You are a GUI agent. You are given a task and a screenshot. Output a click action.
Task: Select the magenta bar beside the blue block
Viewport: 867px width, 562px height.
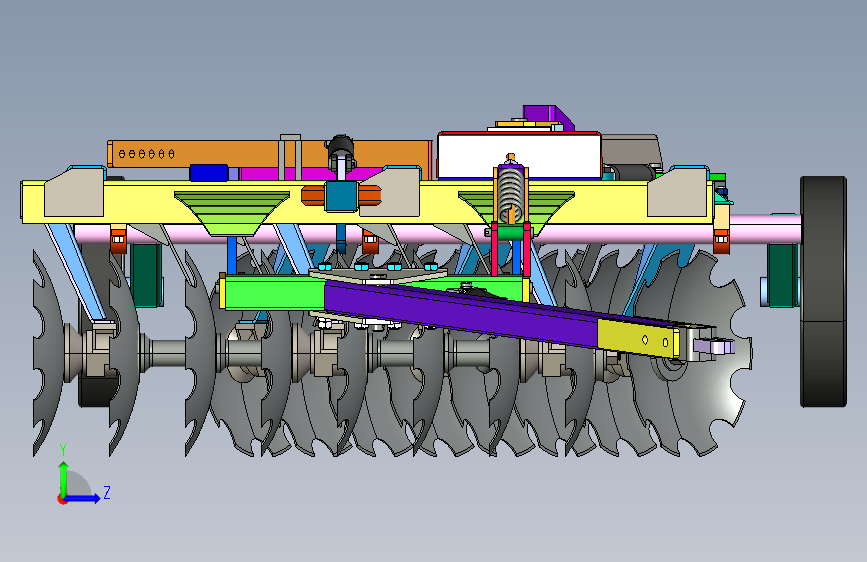(310, 174)
